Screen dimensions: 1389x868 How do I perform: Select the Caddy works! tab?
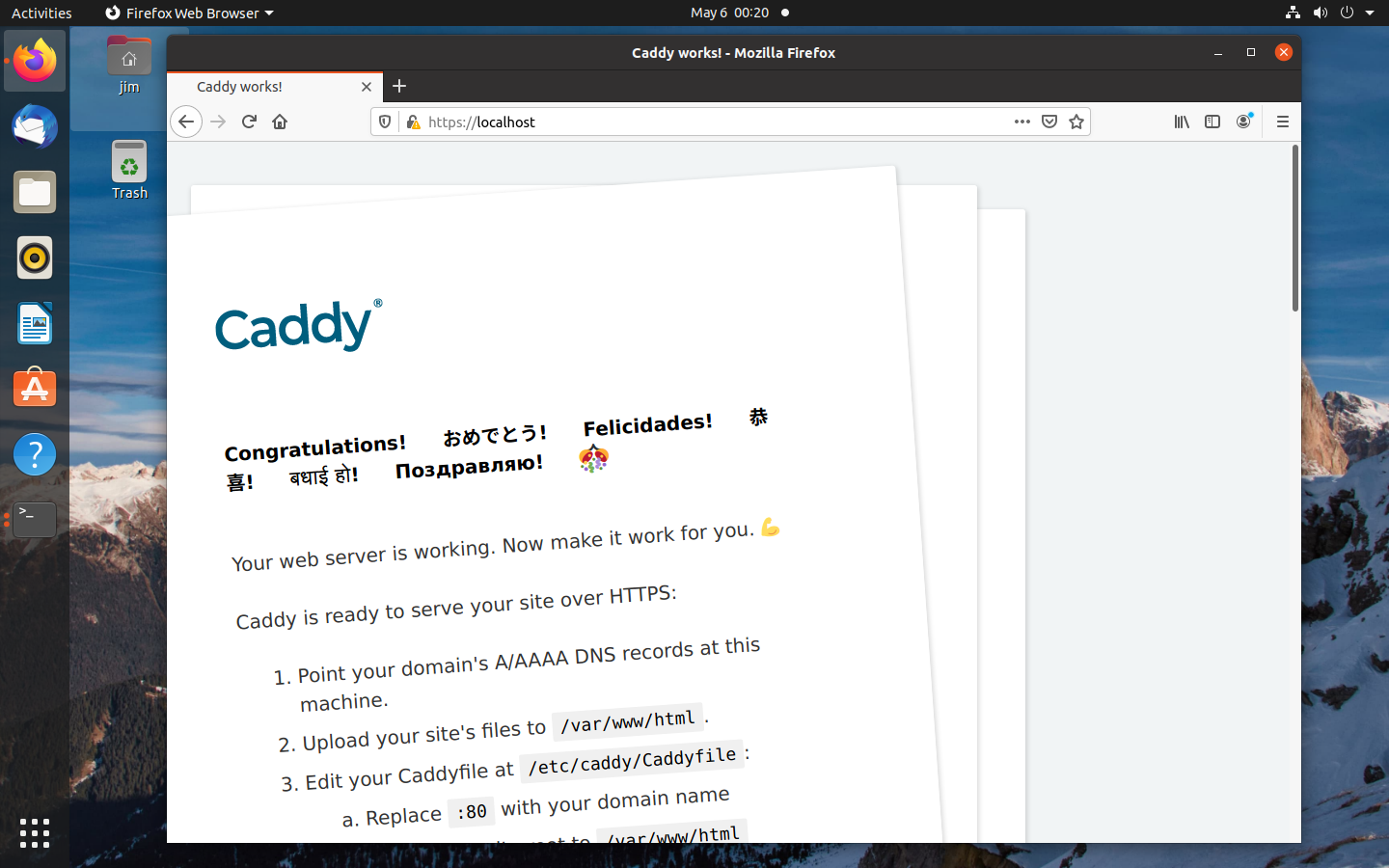click(x=260, y=87)
